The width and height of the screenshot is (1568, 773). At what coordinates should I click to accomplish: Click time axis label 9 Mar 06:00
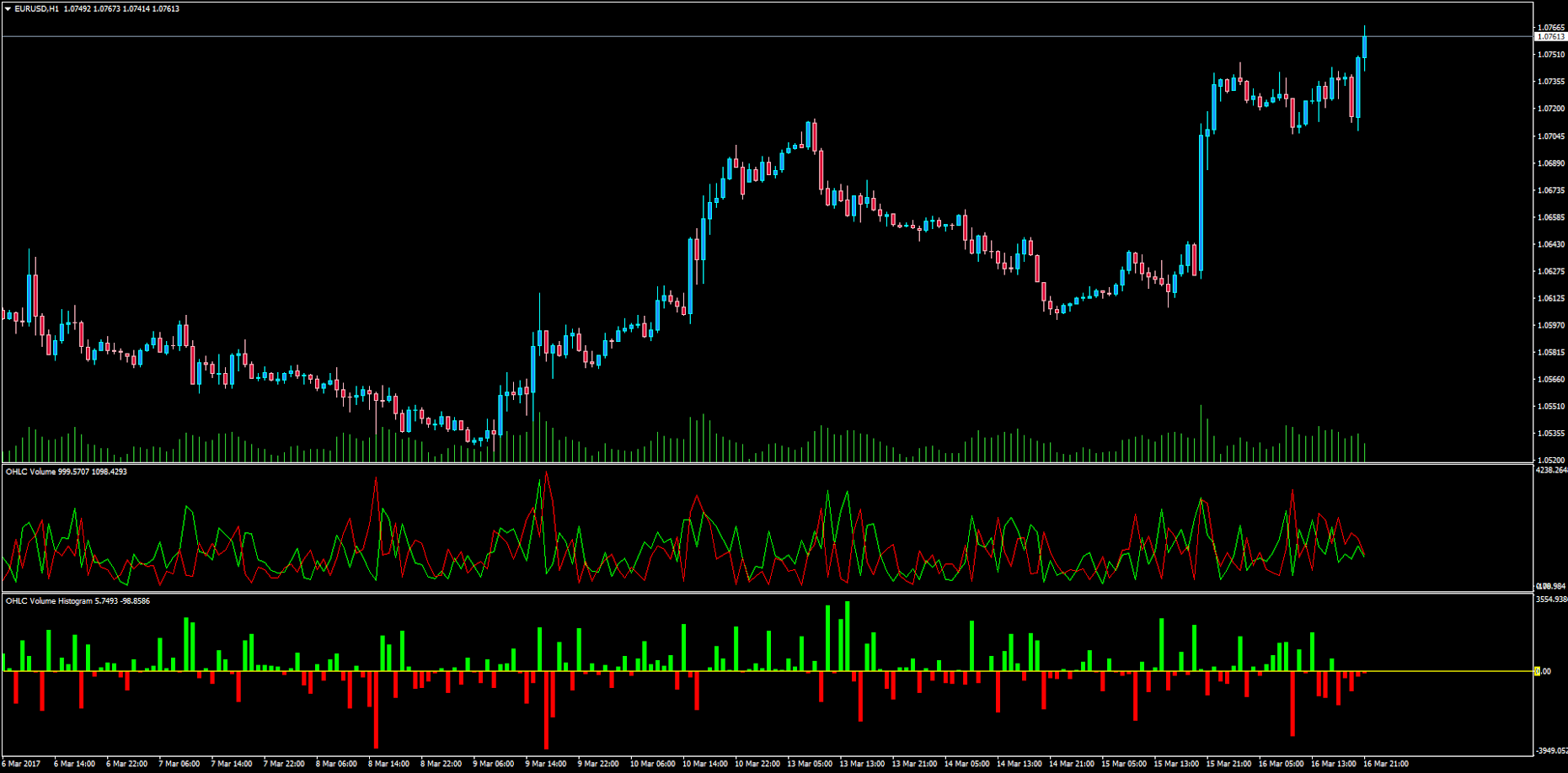pyautogui.click(x=494, y=764)
